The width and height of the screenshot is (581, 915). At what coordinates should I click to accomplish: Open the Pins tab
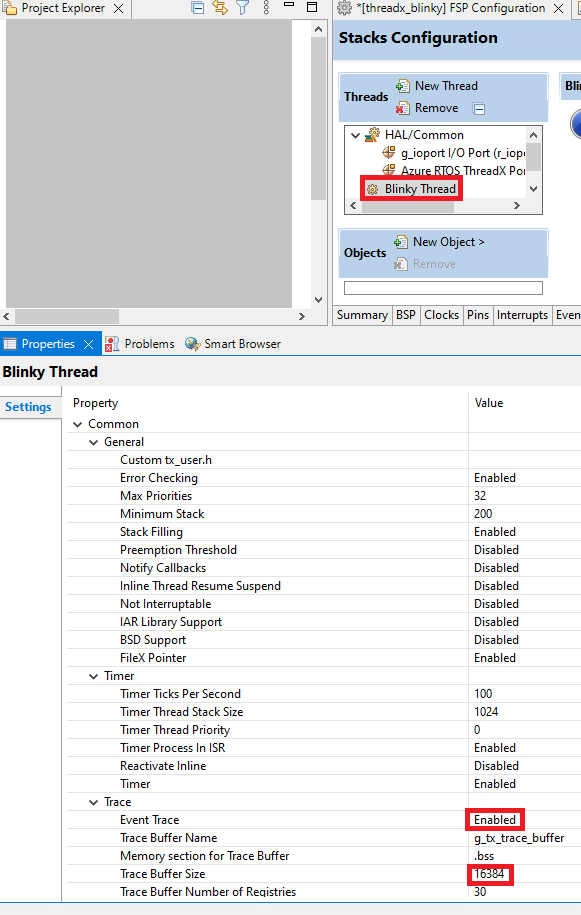[x=478, y=315]
